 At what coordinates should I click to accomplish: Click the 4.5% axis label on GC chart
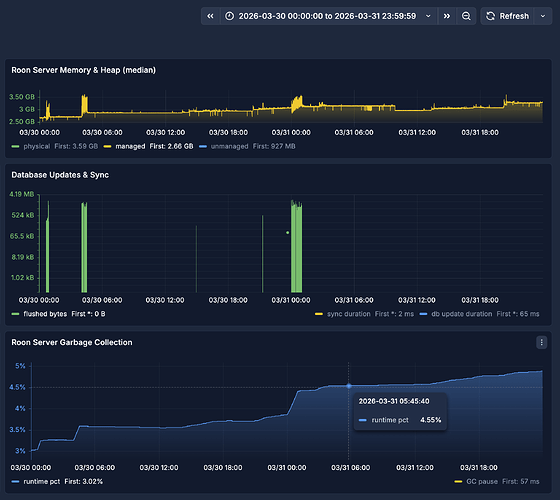pyautogui.click(x=18, y=387)
